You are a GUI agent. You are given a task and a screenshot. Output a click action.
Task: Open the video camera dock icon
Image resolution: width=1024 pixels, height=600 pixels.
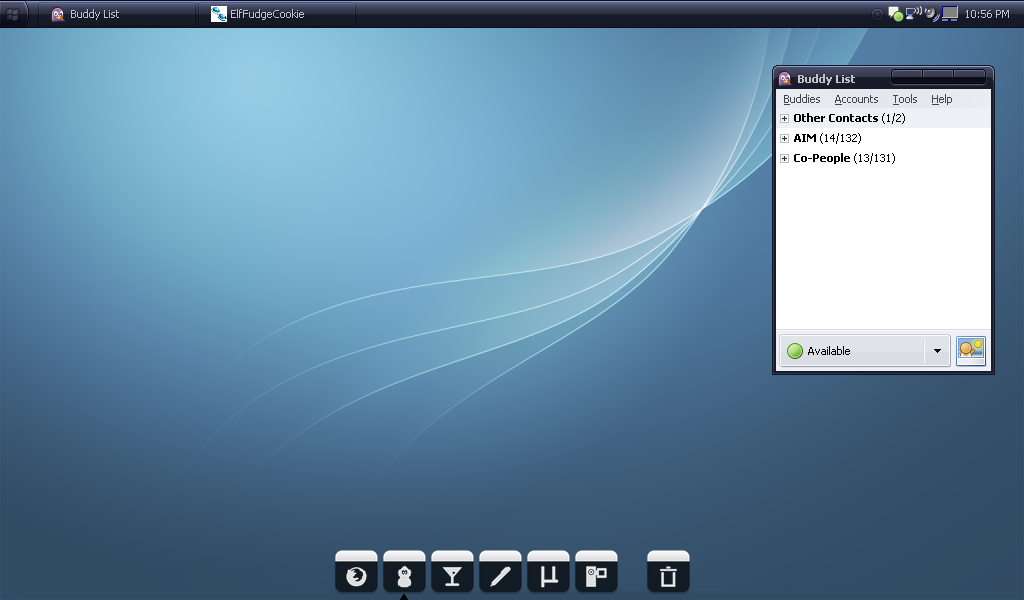[x=596, y=574]
